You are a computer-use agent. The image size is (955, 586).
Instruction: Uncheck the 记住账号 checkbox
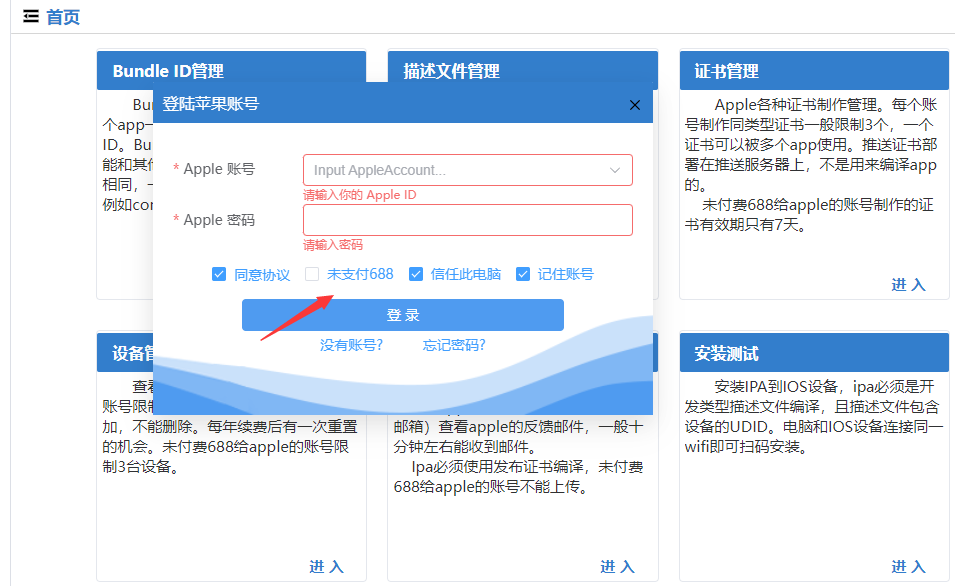pos(523,274)
